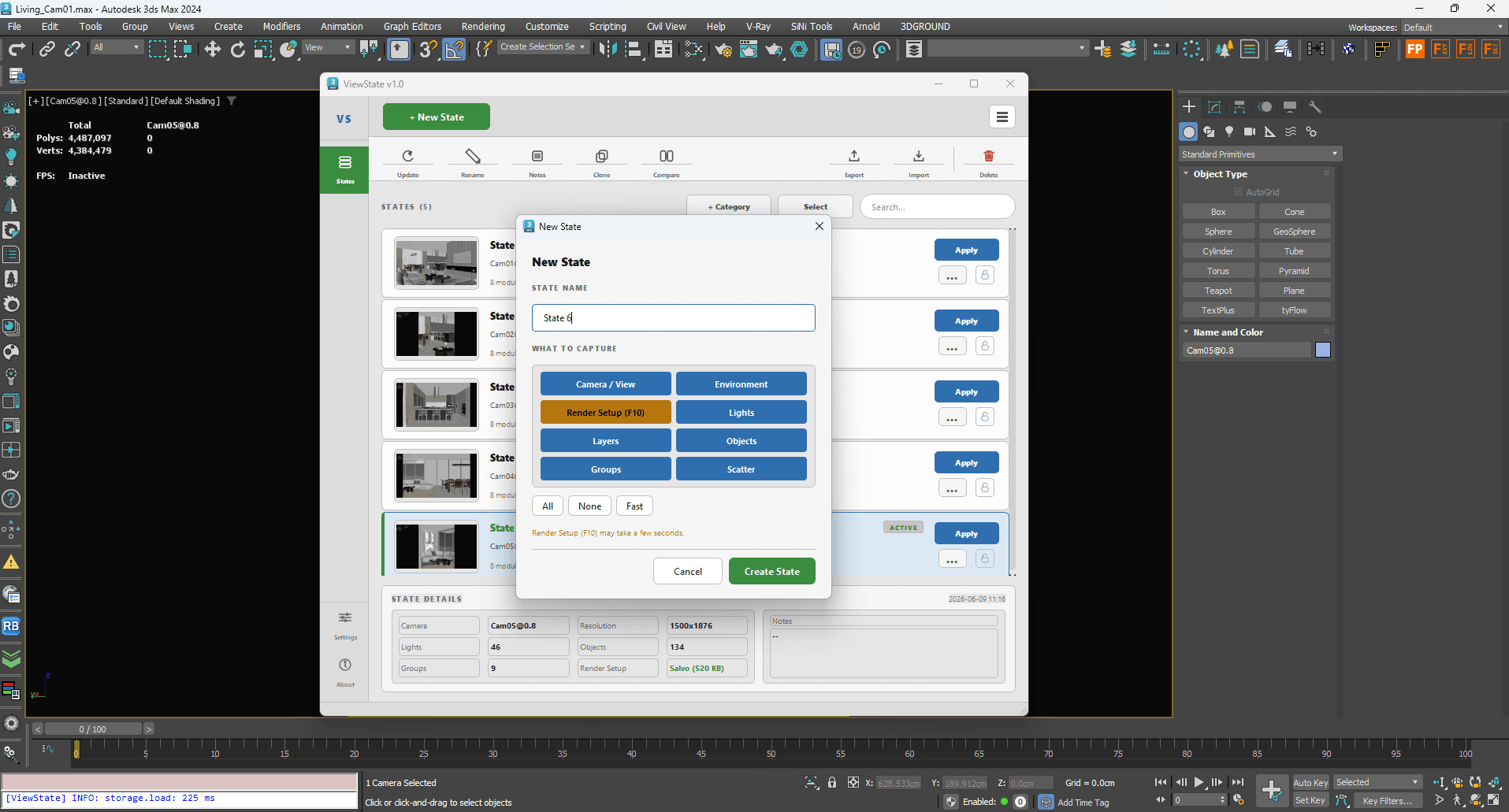
Task: Open the Standard Primitives dropdown
Action: (1259, 154)
